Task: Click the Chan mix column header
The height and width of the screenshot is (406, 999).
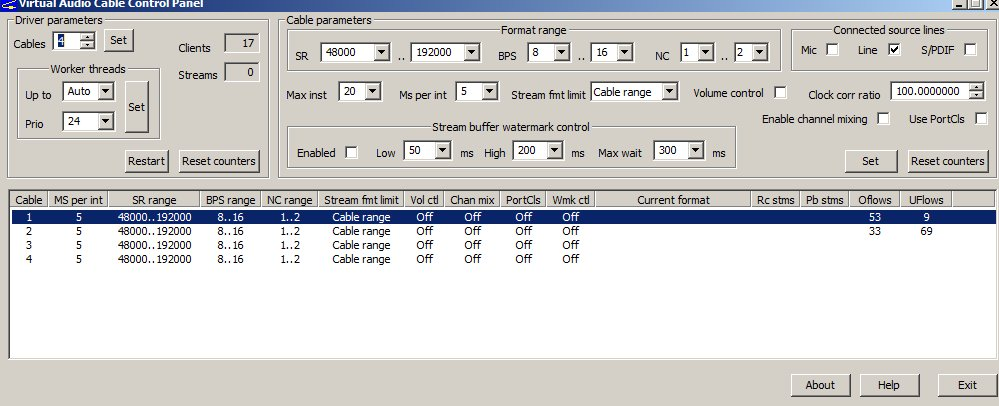Action: (x=472, y=199)
